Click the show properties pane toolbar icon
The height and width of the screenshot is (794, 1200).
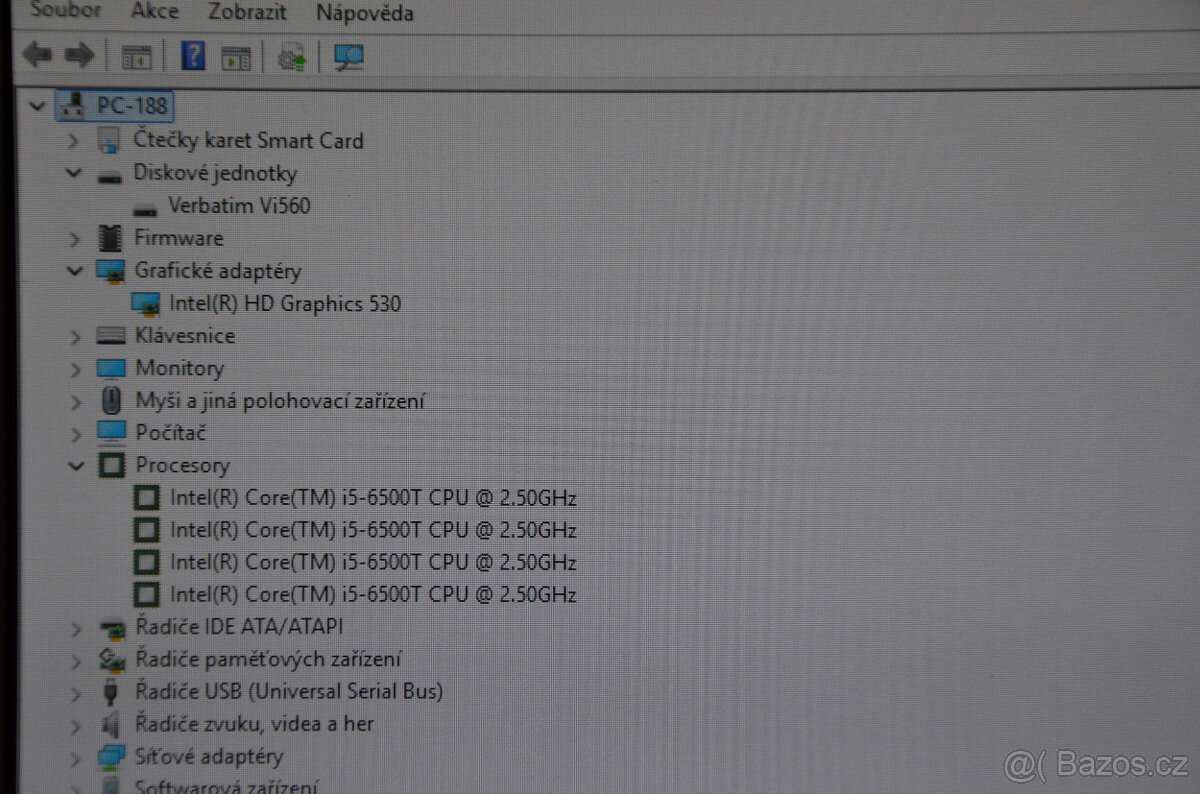coord(236,56)
